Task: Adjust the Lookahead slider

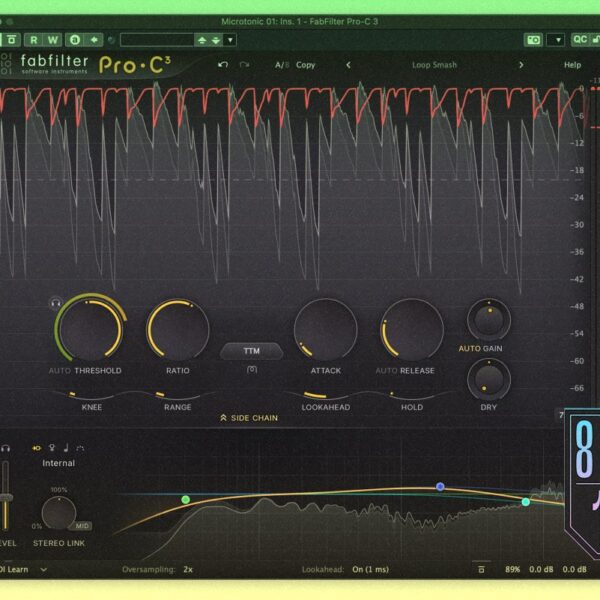Action: [326, 395]
